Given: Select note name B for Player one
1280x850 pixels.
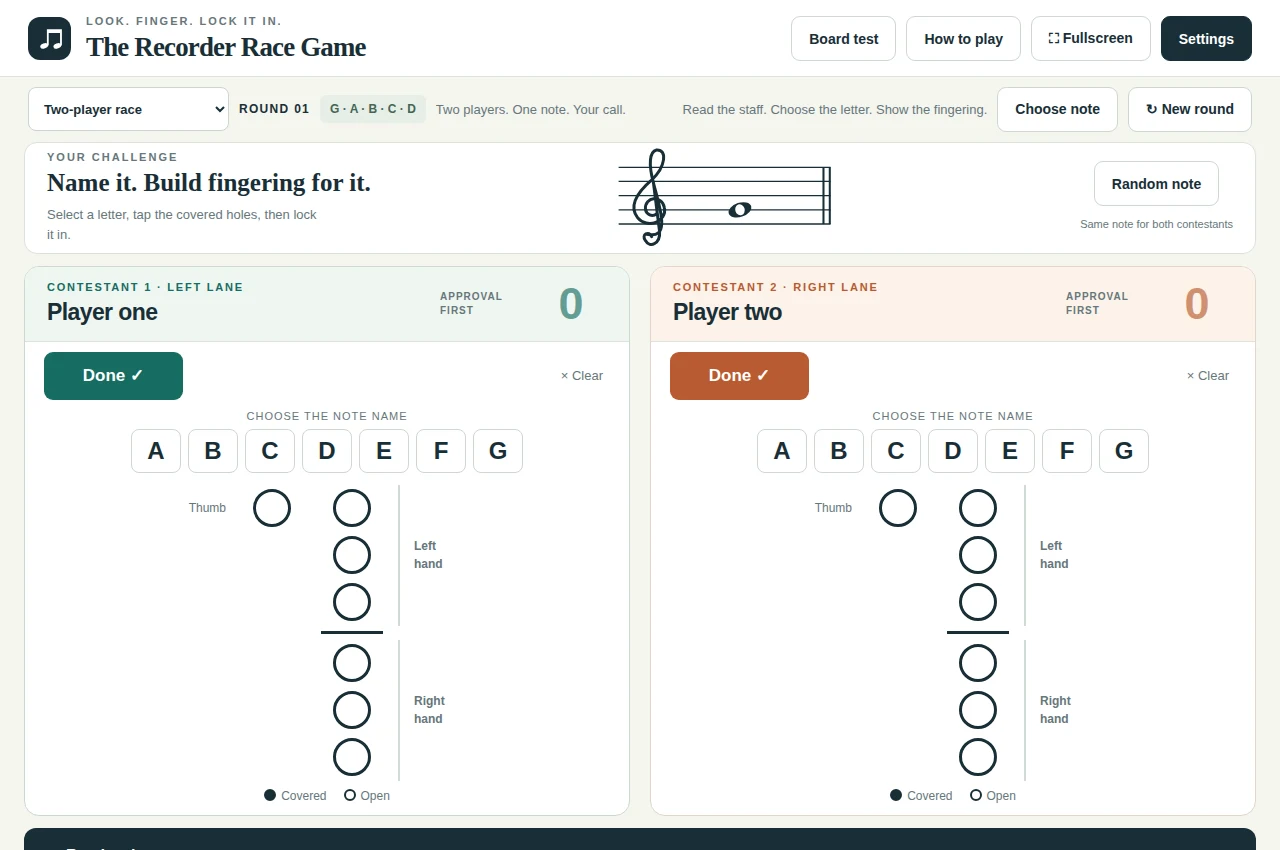Looking at the screenshot, I should pyautogui.click(x=213, y=451).
